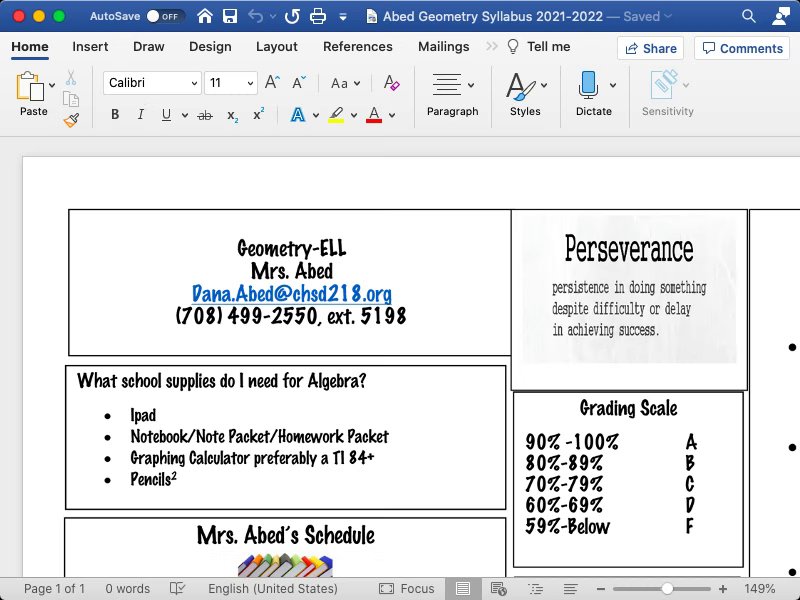
Task: Click Tell me search box
Action: click(539, 46)
